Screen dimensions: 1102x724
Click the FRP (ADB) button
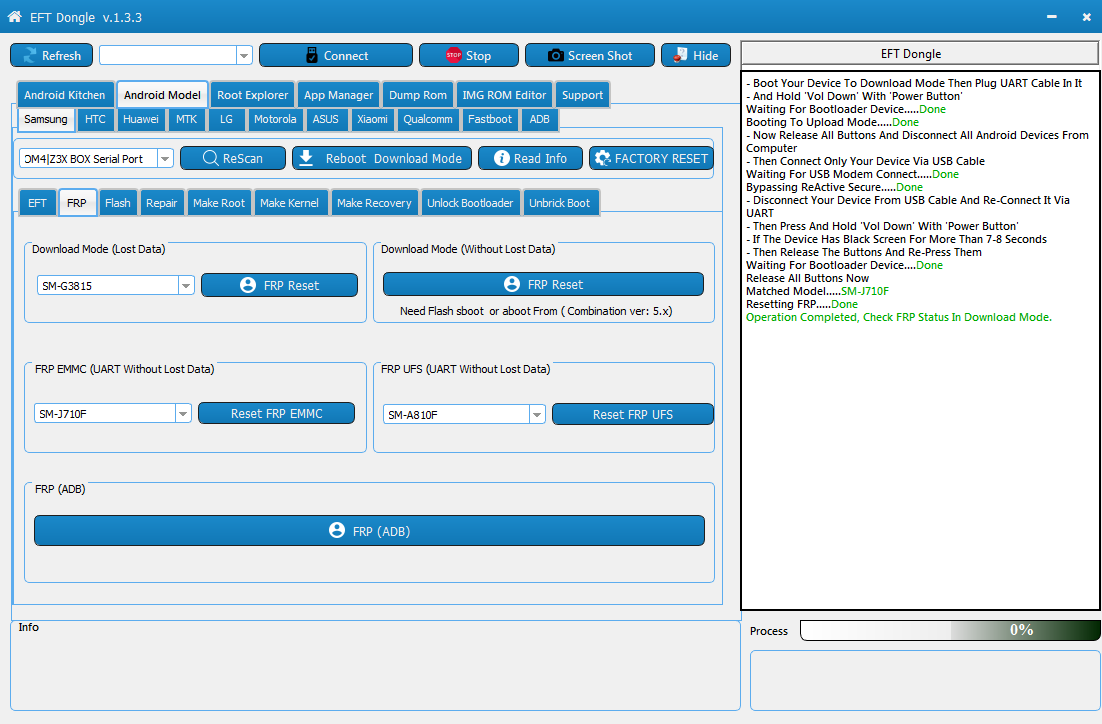pyautogui.click(x=369, y=531)
